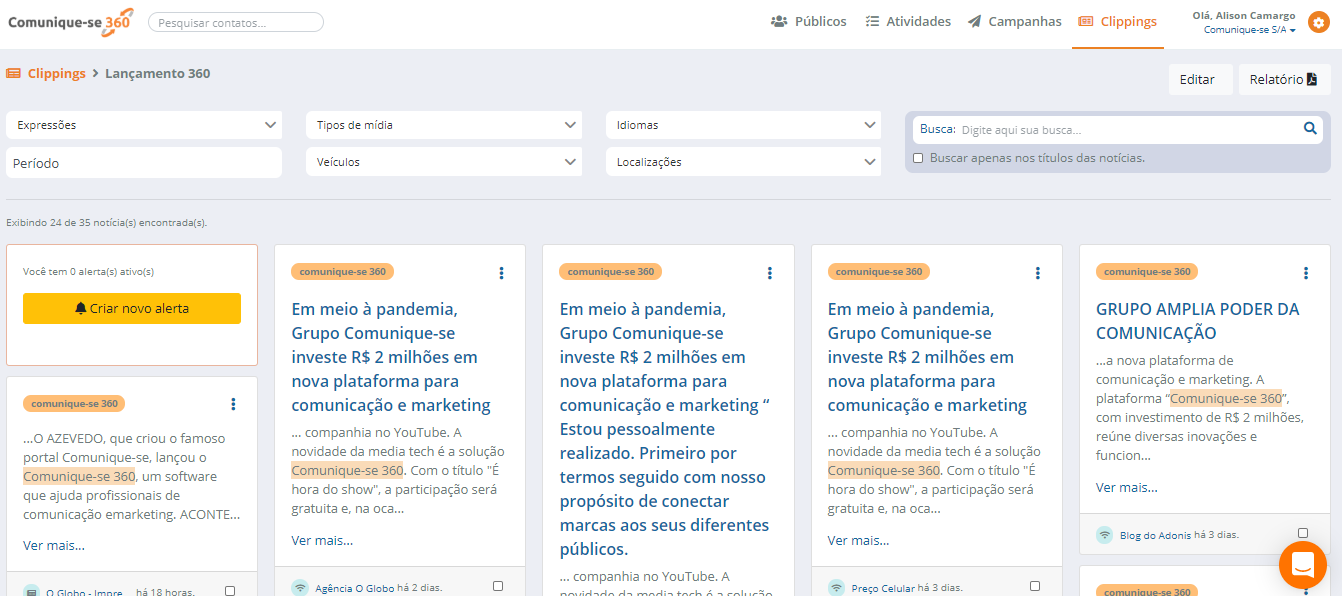1342x596 pixels.
Task: Click 'Ver mais...' on Agência O Globo card
Action: tap(322, 540)
